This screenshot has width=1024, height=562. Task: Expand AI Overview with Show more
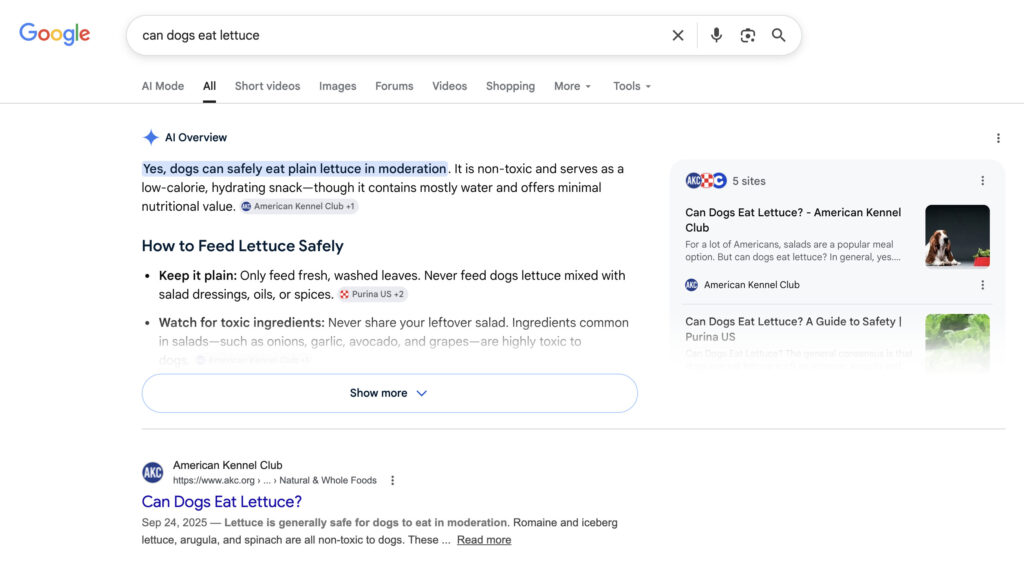[x=390, y=393]
